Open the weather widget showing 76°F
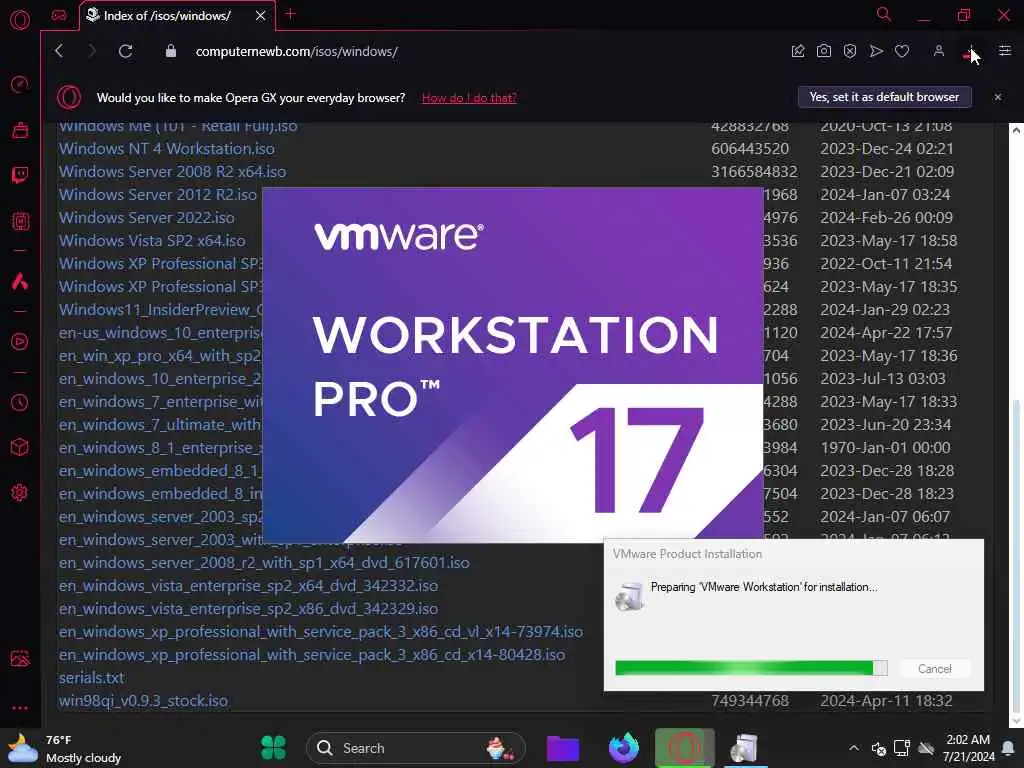The image size is (1024, 768). (64, 748)
